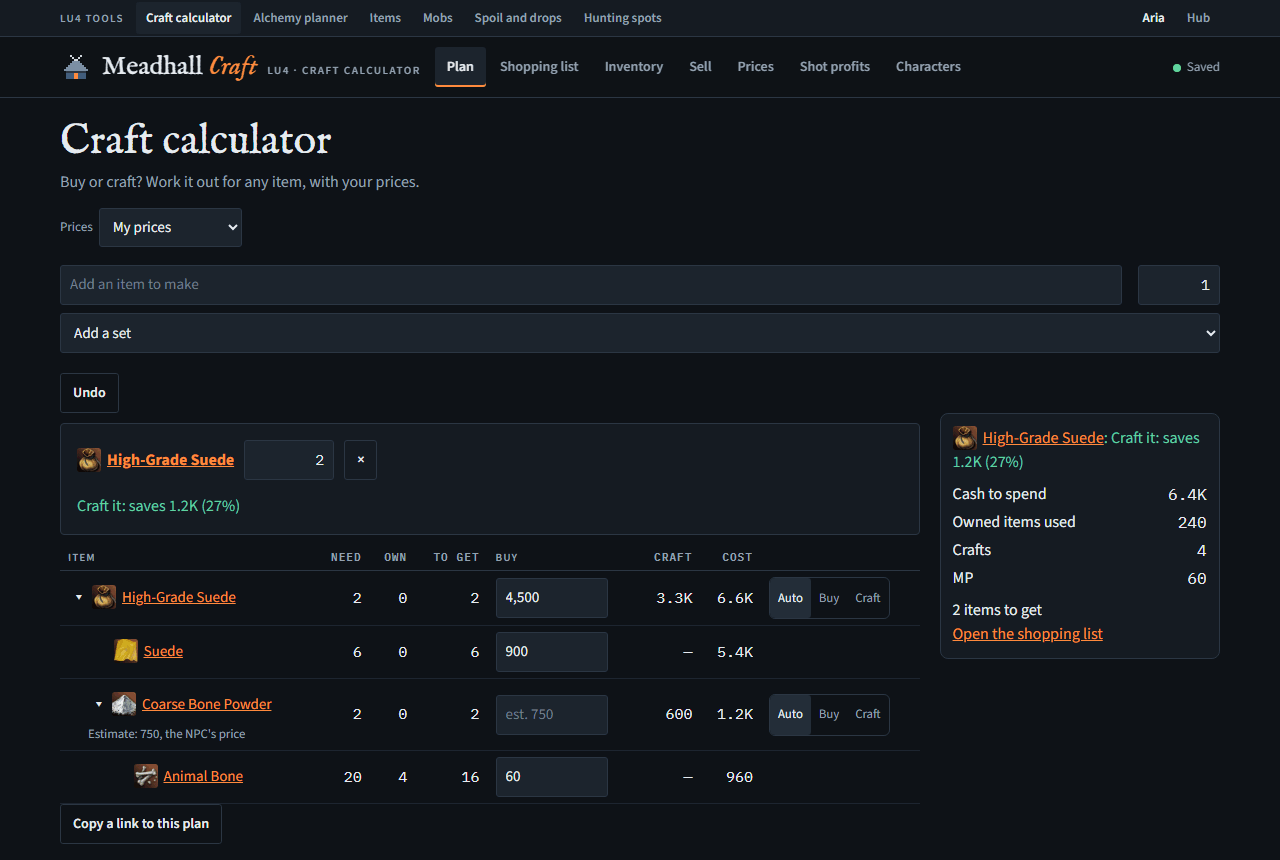Collapse the Coarse Bone Powder row tree
This screenshot has width=1280, height=860.
[99, 704]
